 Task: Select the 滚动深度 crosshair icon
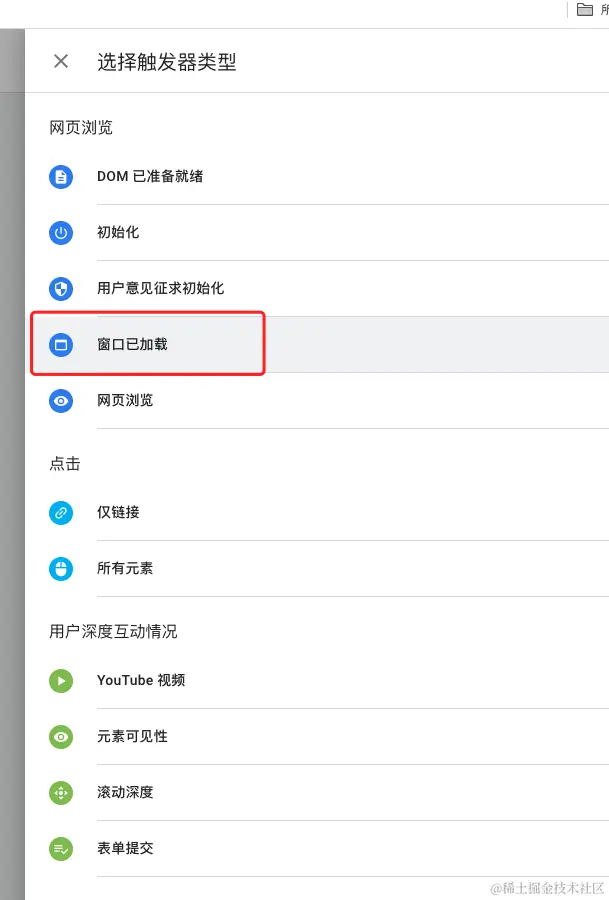(60, 793)
